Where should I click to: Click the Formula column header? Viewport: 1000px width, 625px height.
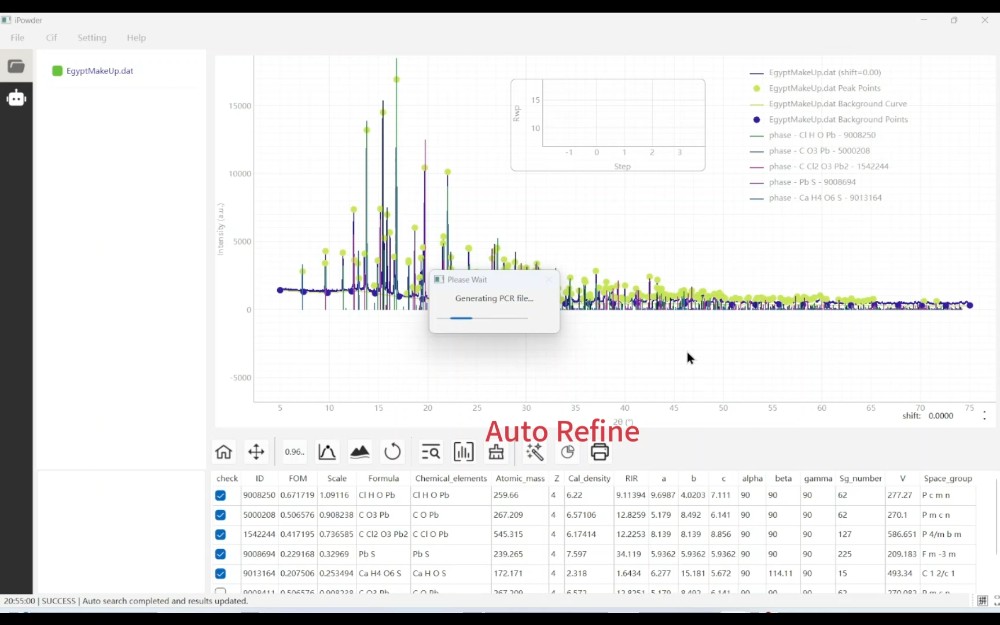(383, 478)
